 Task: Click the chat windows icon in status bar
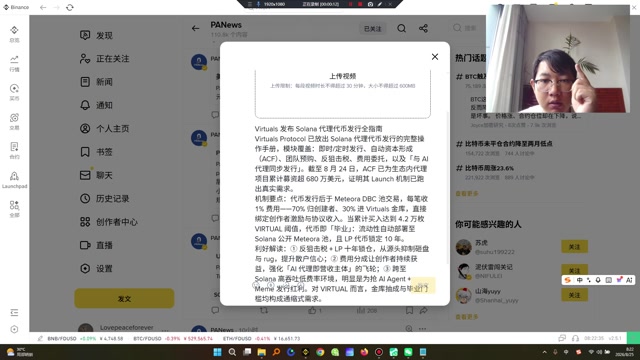click(x=562, y=338)
